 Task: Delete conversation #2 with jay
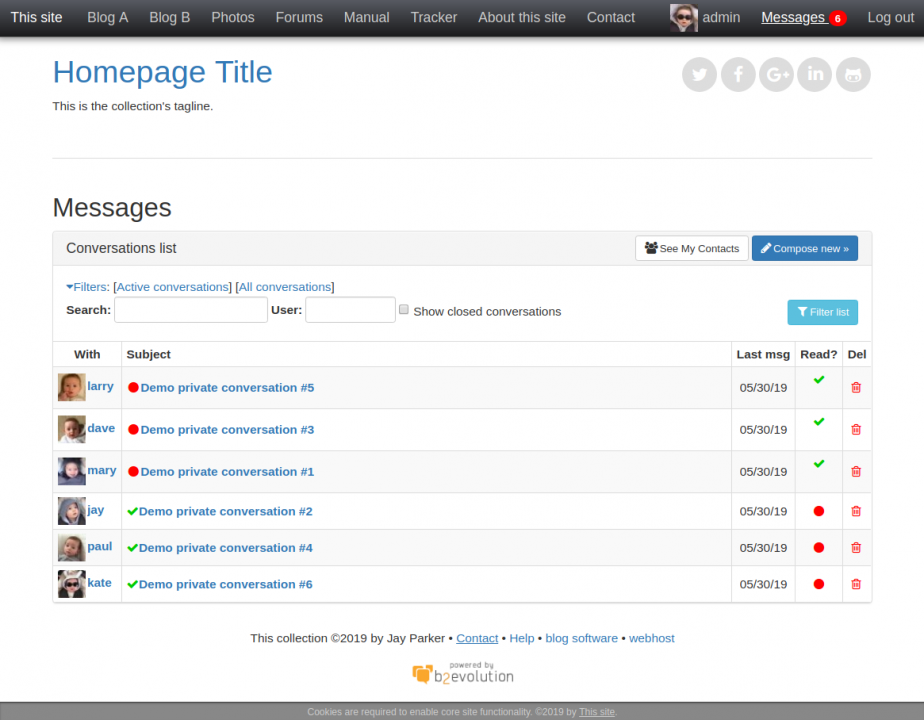(x=856, y=511)
